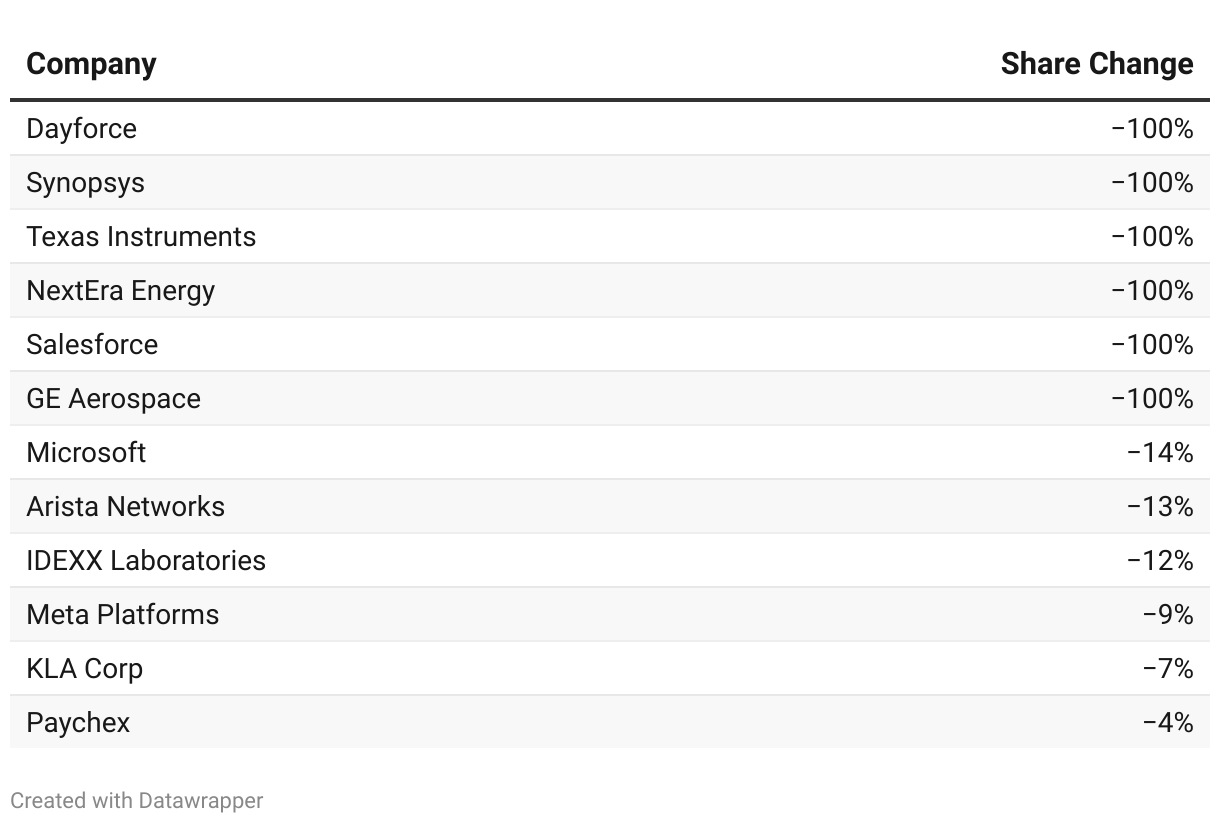Select the Synopsys row label

85,183
